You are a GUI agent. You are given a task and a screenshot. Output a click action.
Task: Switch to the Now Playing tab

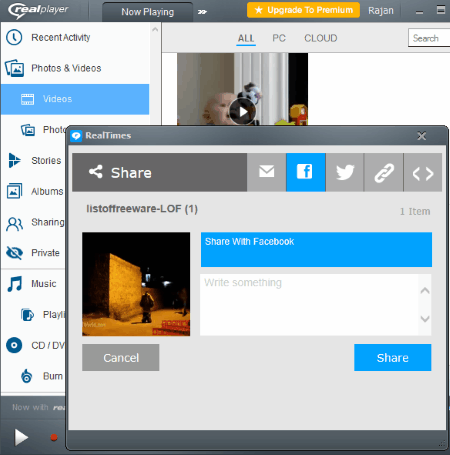[147, 12]
